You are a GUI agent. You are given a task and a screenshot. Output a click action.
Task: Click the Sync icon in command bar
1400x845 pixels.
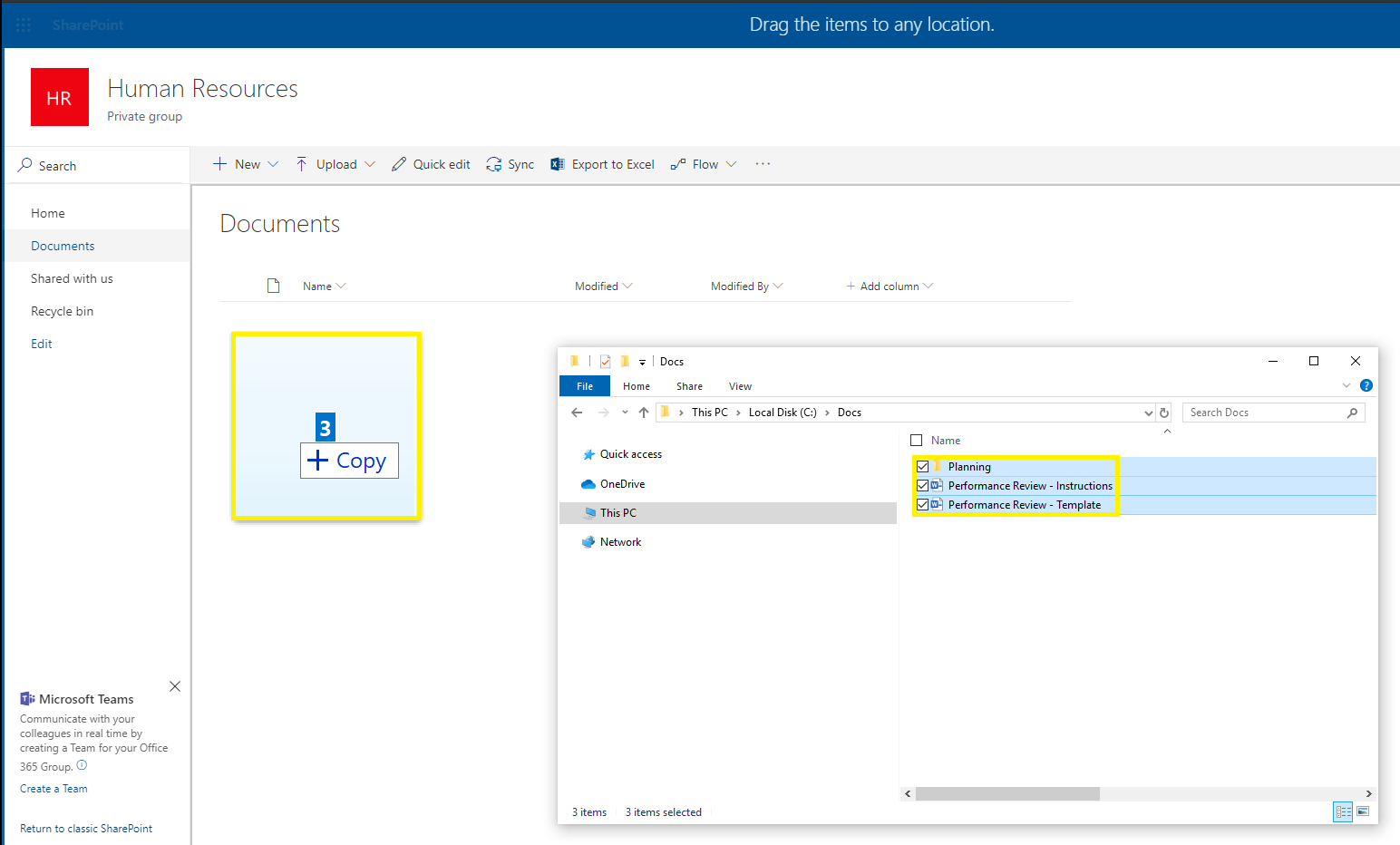point(494,164)
